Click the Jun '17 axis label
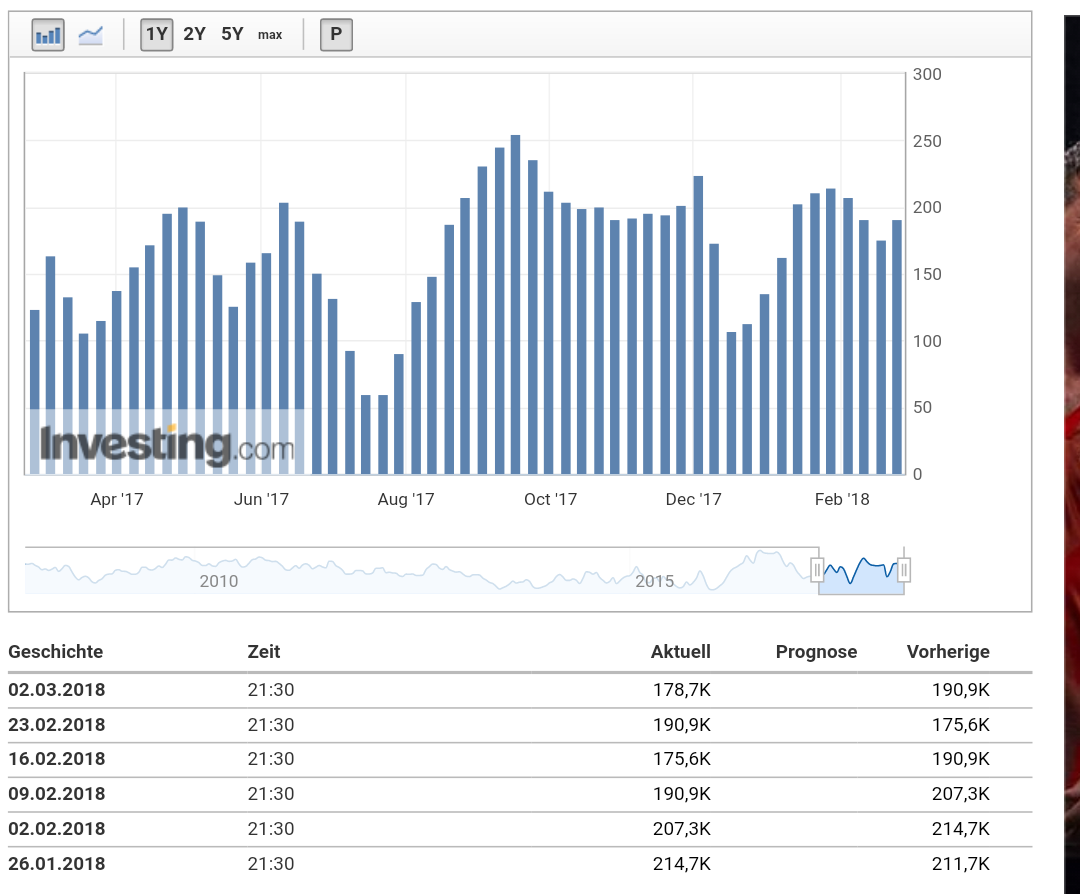1080x894 pixels. tap(261, 499)
